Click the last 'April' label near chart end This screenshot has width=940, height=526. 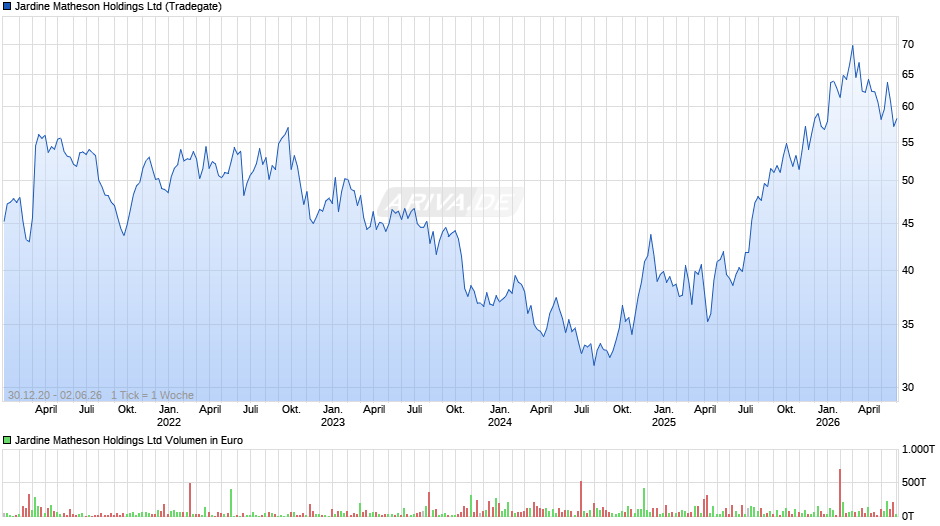[869, 410]
